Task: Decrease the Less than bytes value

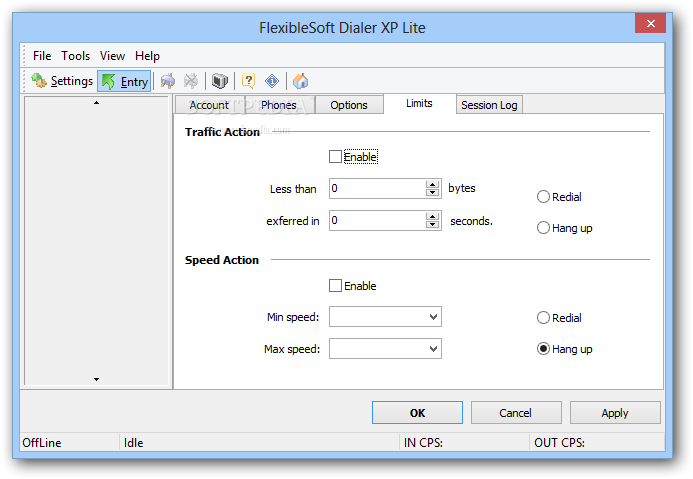Action: coord(433,193)
